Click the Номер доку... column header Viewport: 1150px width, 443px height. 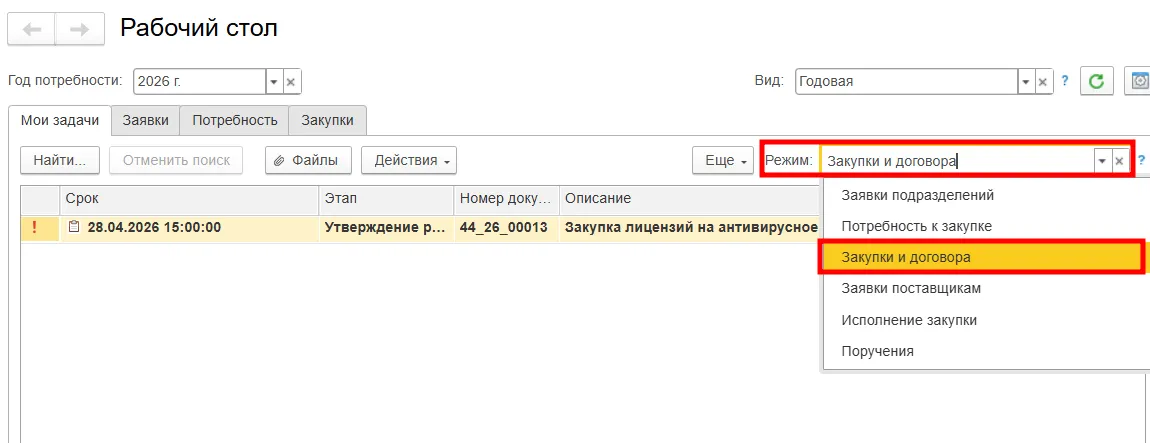click(x=507, y=199)
